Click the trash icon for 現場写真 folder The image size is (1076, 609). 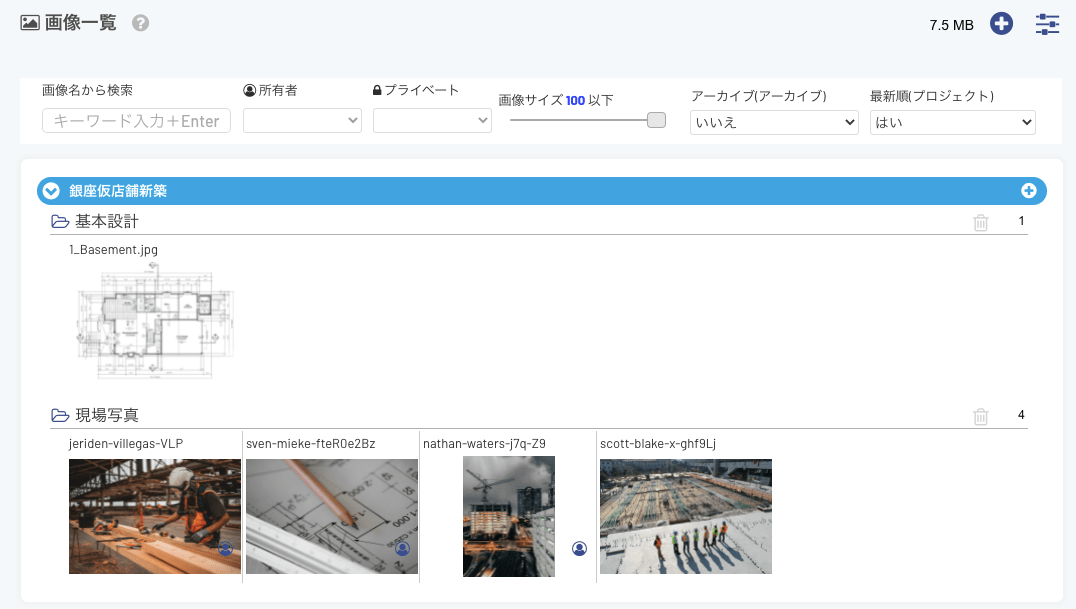click(980, 416)
